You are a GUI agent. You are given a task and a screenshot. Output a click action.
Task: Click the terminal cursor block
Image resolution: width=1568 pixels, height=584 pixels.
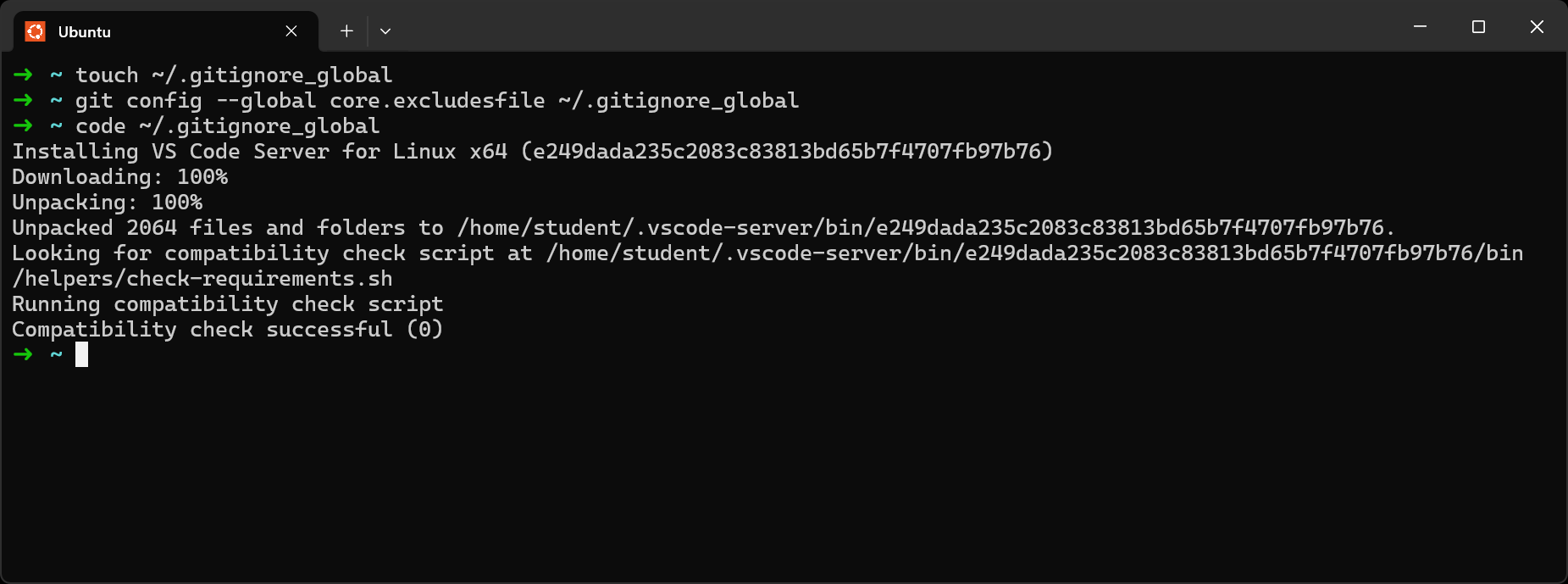coord(81,354)
